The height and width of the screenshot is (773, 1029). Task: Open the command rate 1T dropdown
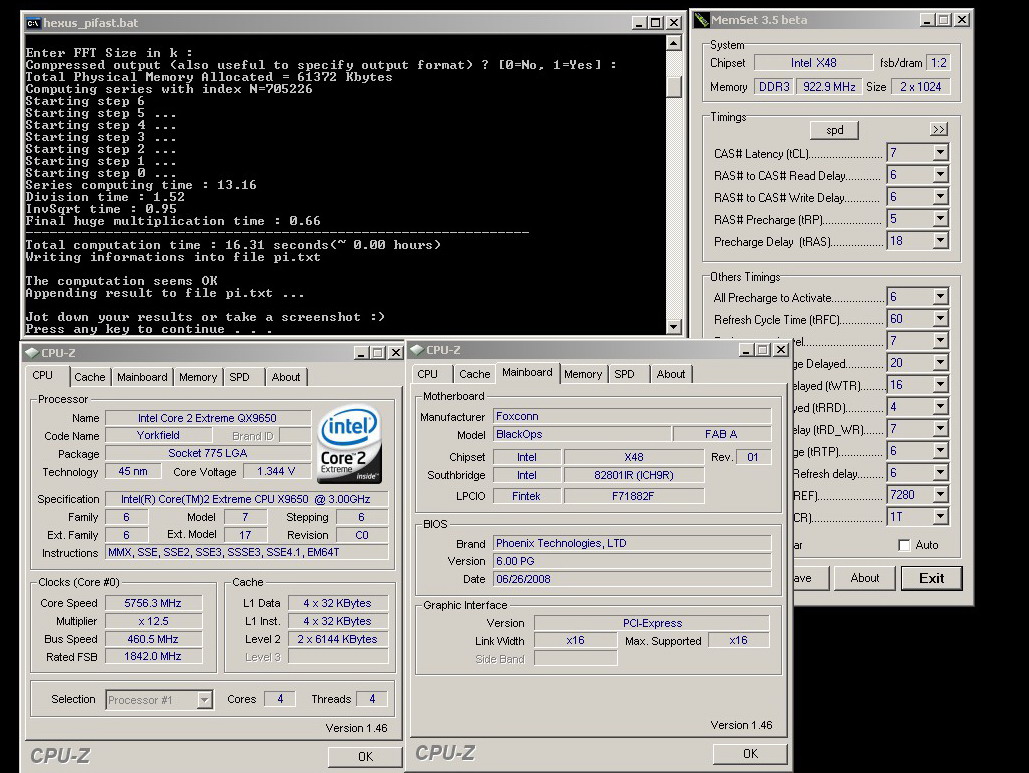coord(940,517)
